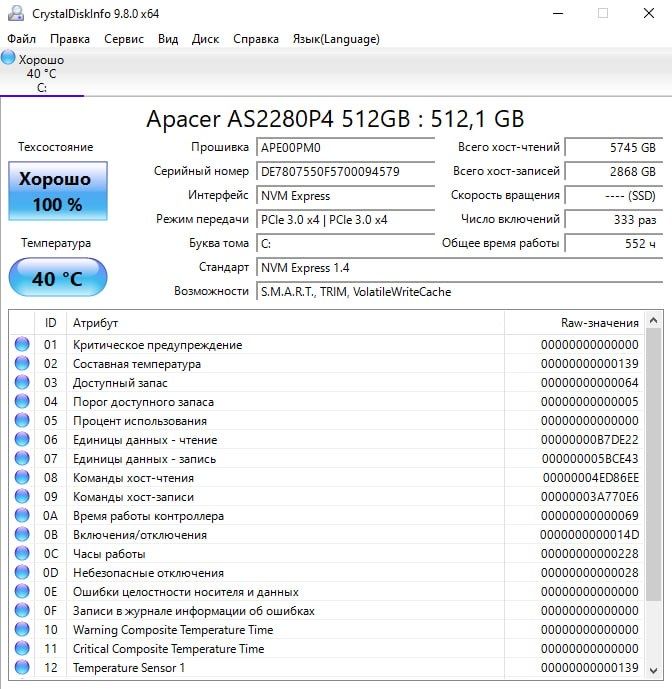
Task: Open the Язык(Language) menu
Action: [x=336, y=39]
